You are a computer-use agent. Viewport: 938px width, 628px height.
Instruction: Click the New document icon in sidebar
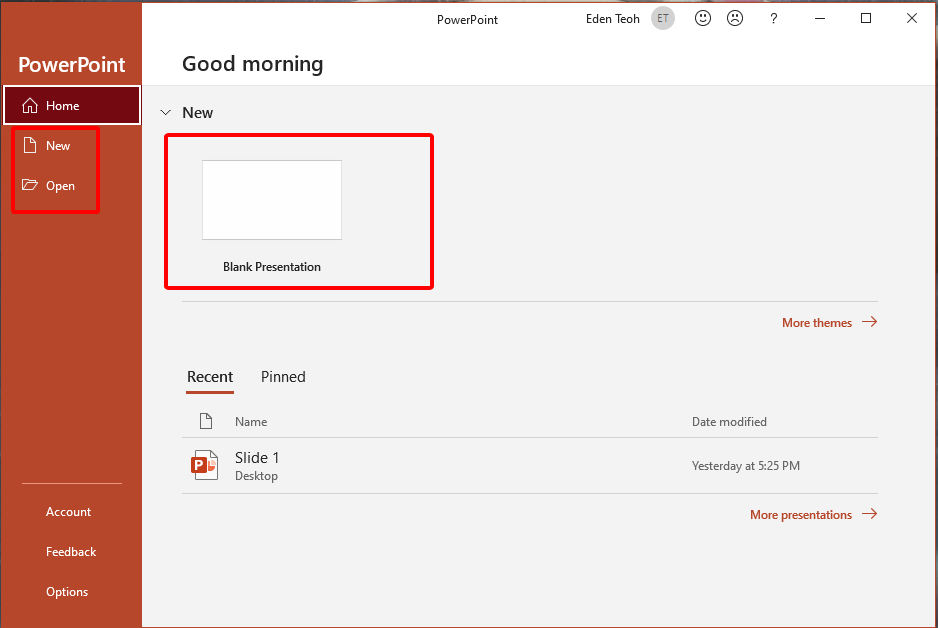[30, 146]
